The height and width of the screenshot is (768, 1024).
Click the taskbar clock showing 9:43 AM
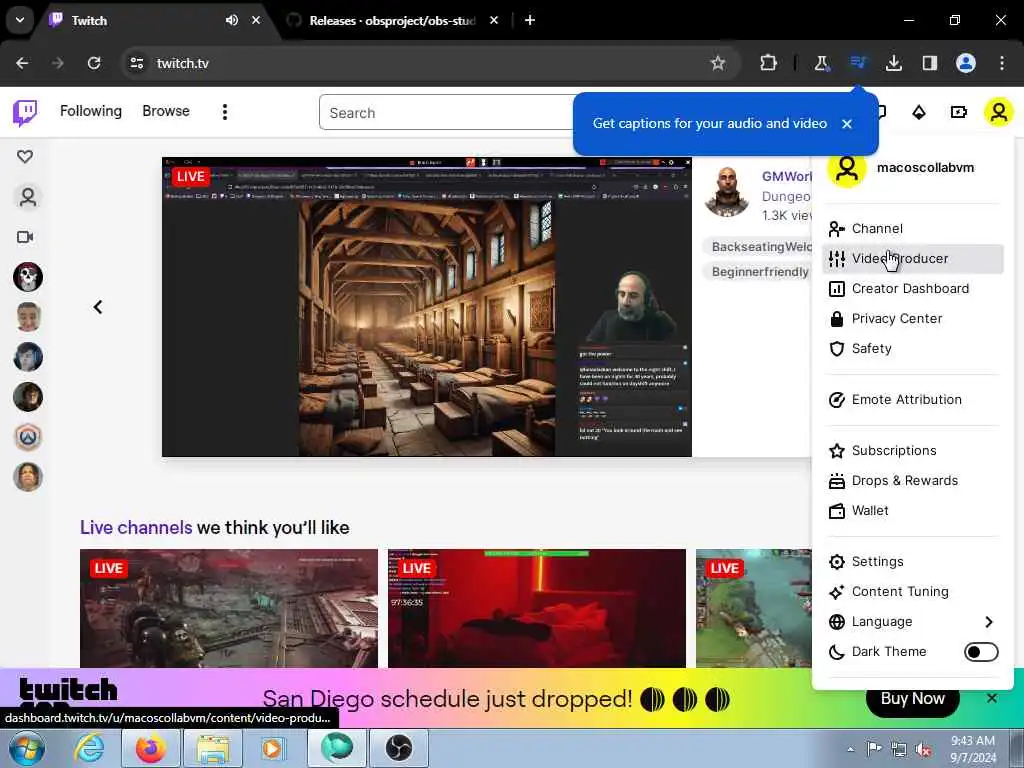pyautogui.click(x=973, y=749)
